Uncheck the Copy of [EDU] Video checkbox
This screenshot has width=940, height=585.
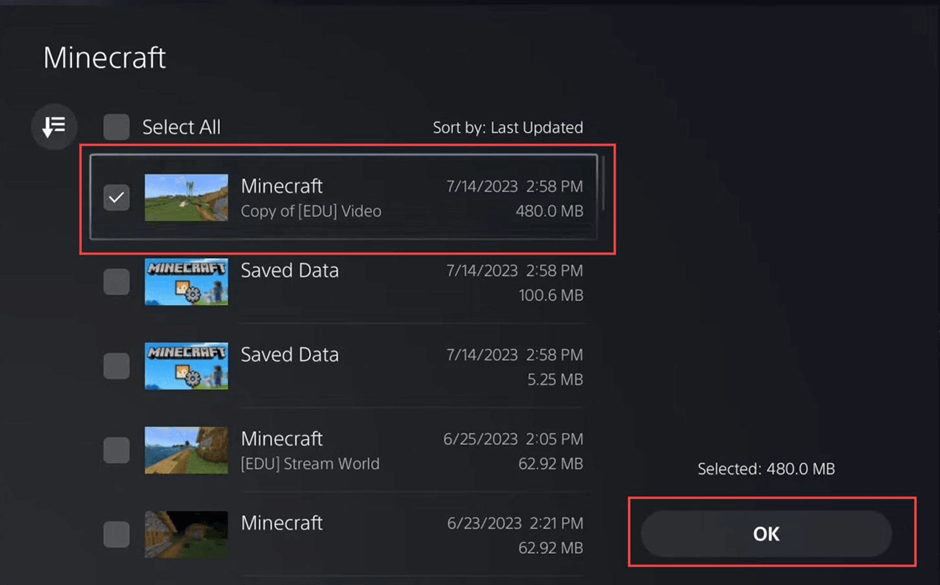(x=116, y=197)
